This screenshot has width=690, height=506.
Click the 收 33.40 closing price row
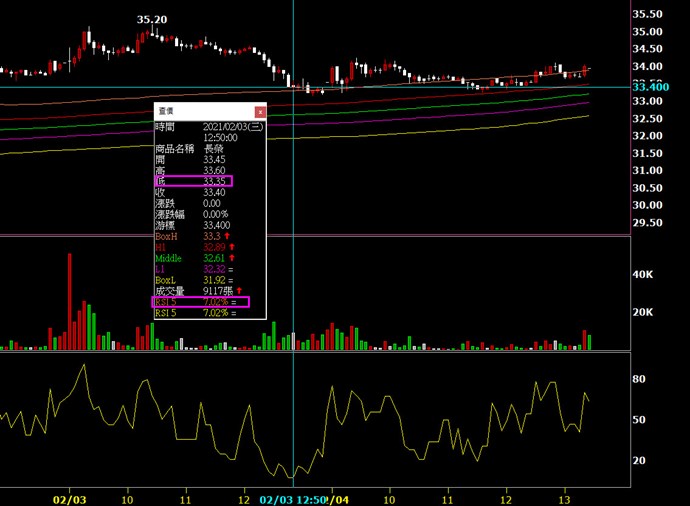pos(200,192)
